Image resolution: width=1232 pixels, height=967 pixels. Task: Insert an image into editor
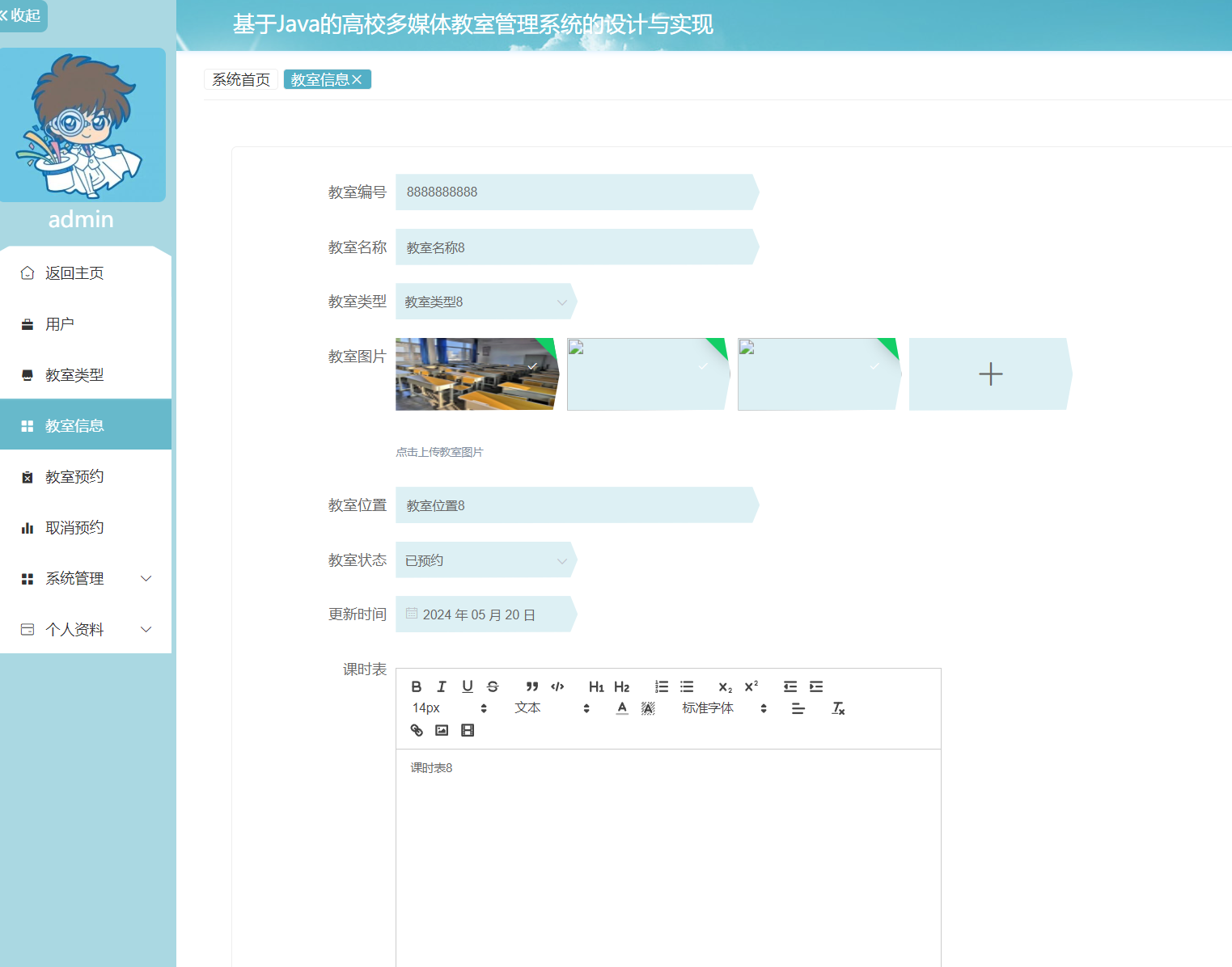[x=442, y=730]
